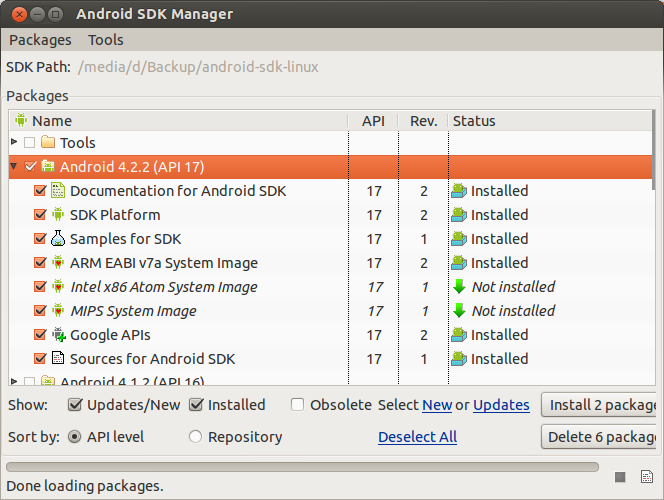Open the Packages menu
The width and height of the screenshot is (664, 500).
point(40,40)
